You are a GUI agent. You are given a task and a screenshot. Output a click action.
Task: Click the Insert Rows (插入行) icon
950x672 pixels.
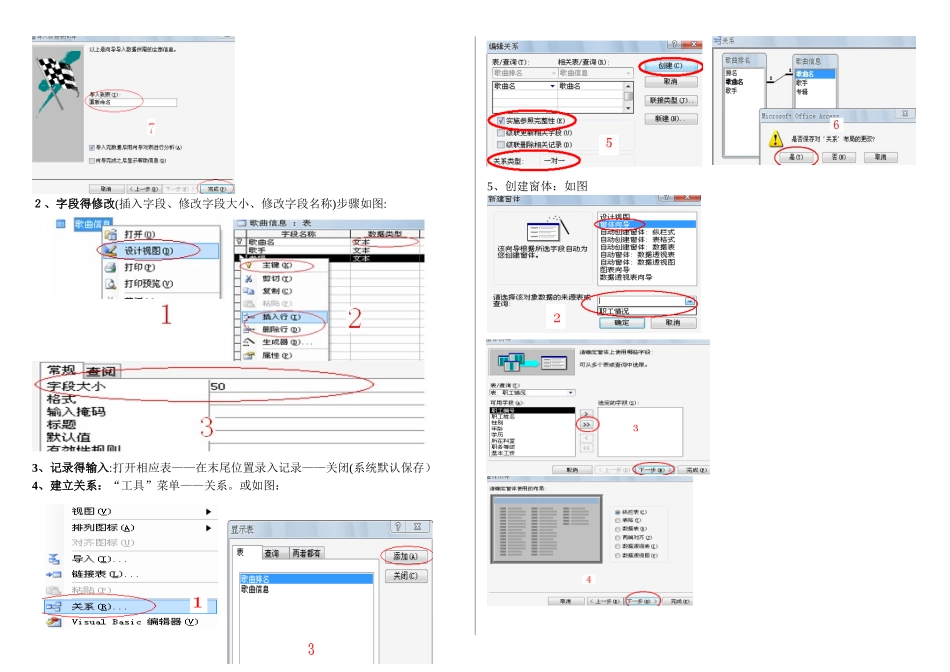249,317
